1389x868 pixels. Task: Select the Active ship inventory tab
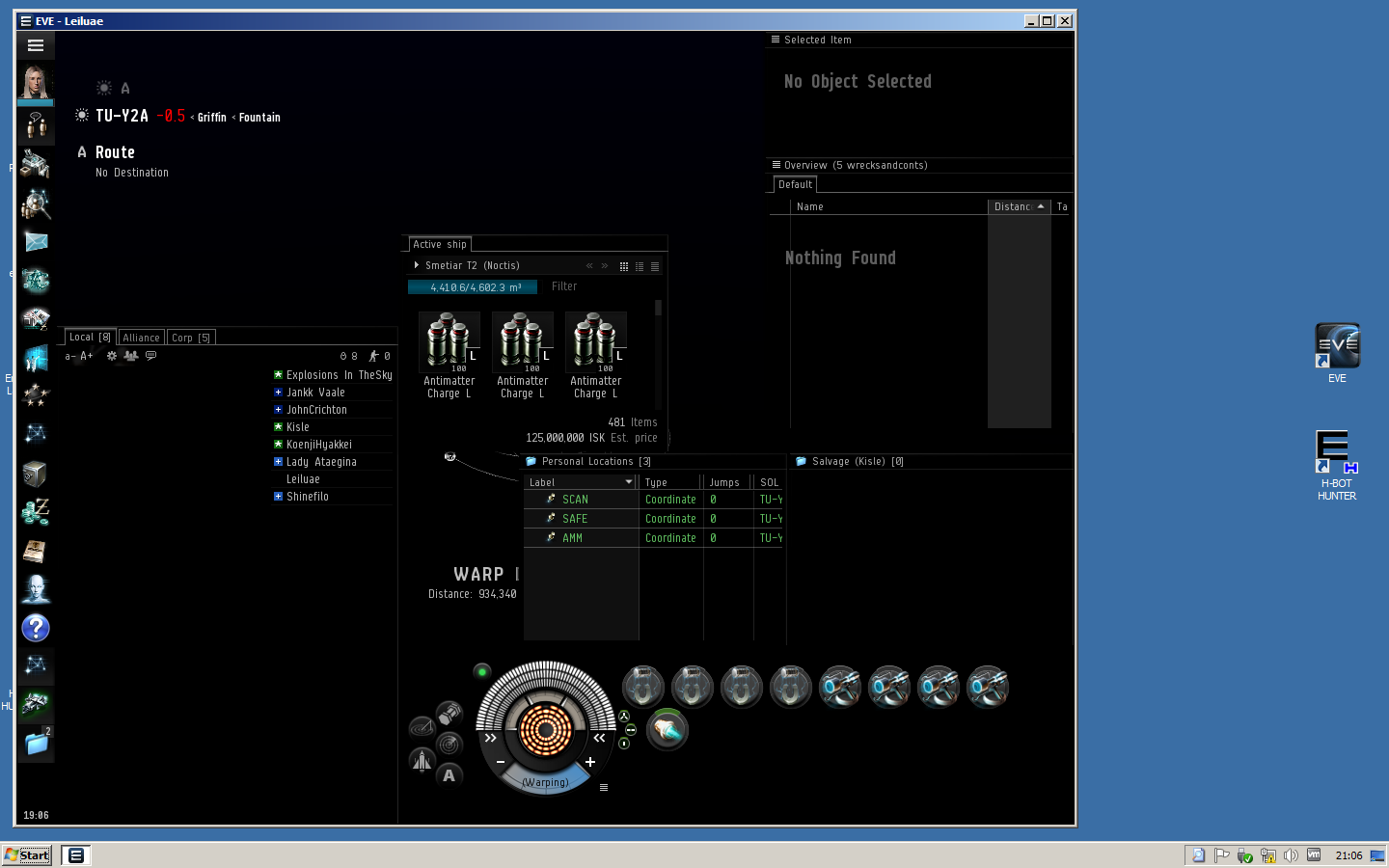[x=440, y=244]
